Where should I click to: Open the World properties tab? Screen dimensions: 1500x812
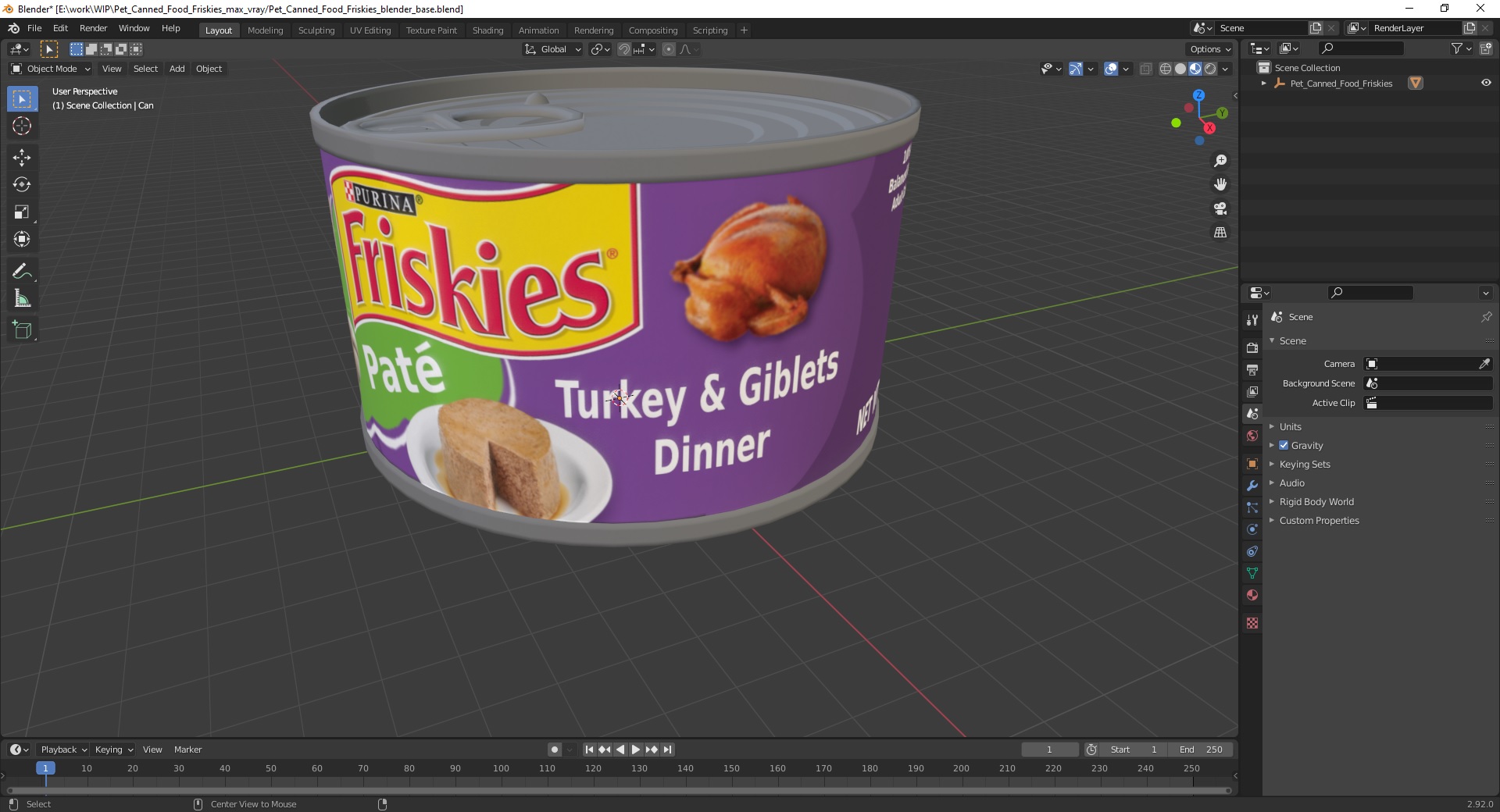(1252, 436)
